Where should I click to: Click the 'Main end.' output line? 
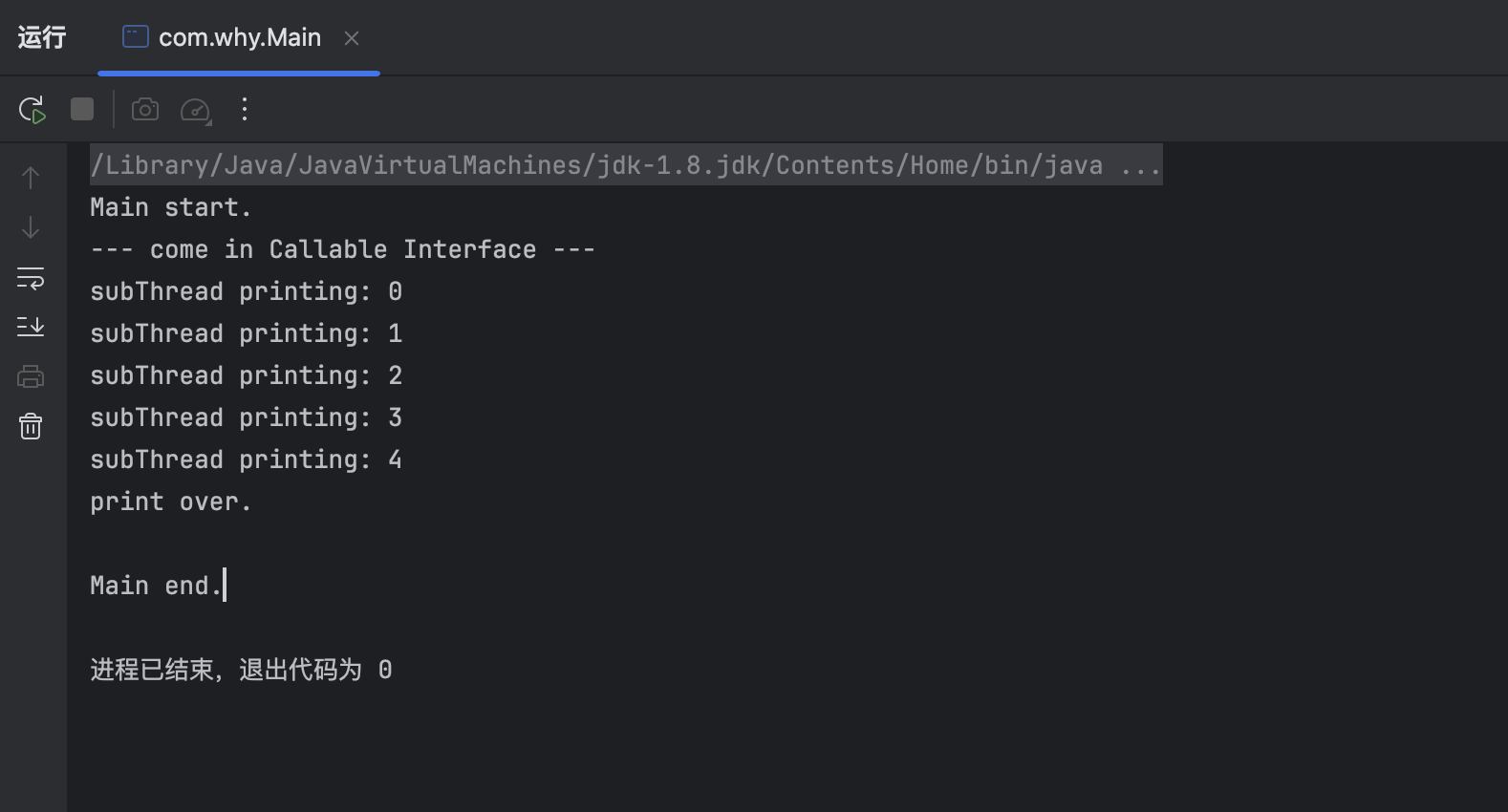(156, 586)
